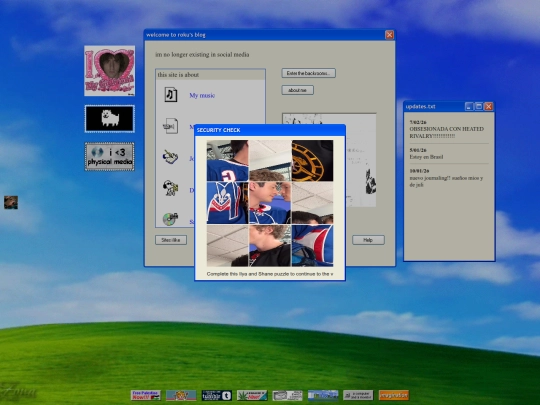This screenshot has height=405, width=540.
Task: Click the CD disc icon in the site list
Action: click(x=170, y=219)
